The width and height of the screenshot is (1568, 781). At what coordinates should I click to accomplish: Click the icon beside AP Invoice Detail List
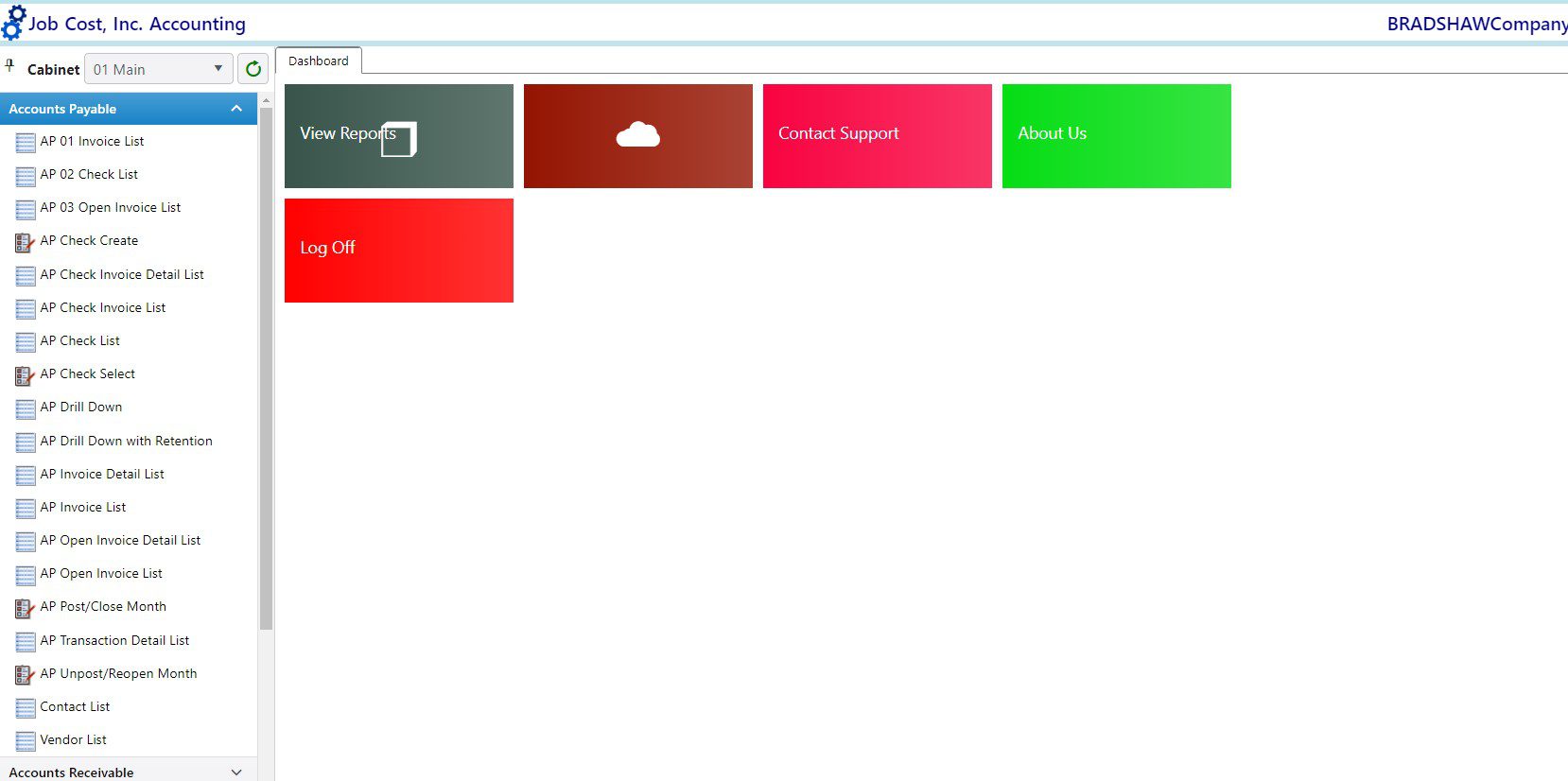click(x=26, y=476)
